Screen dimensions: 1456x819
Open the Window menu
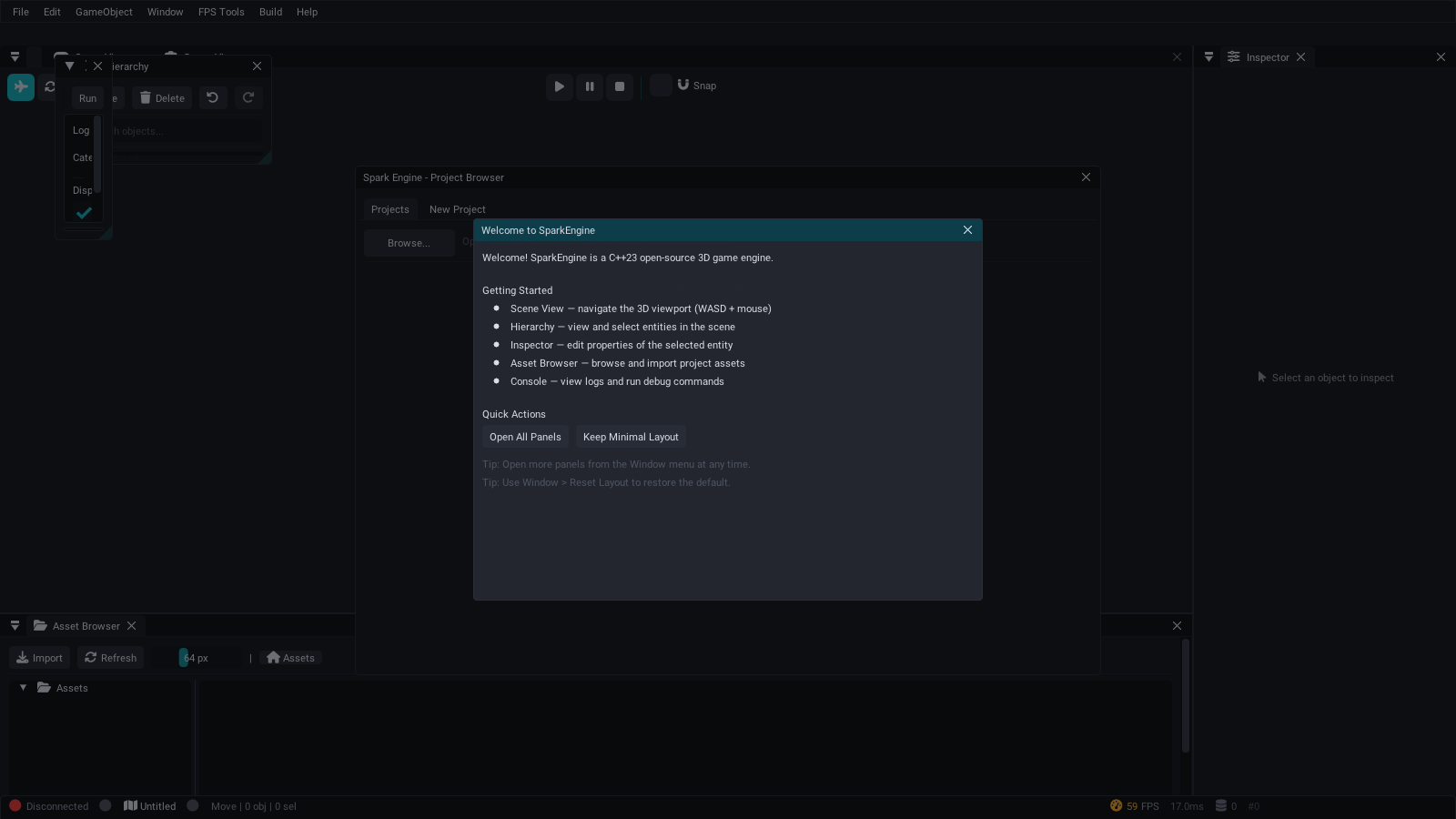(x=165, y=12)
